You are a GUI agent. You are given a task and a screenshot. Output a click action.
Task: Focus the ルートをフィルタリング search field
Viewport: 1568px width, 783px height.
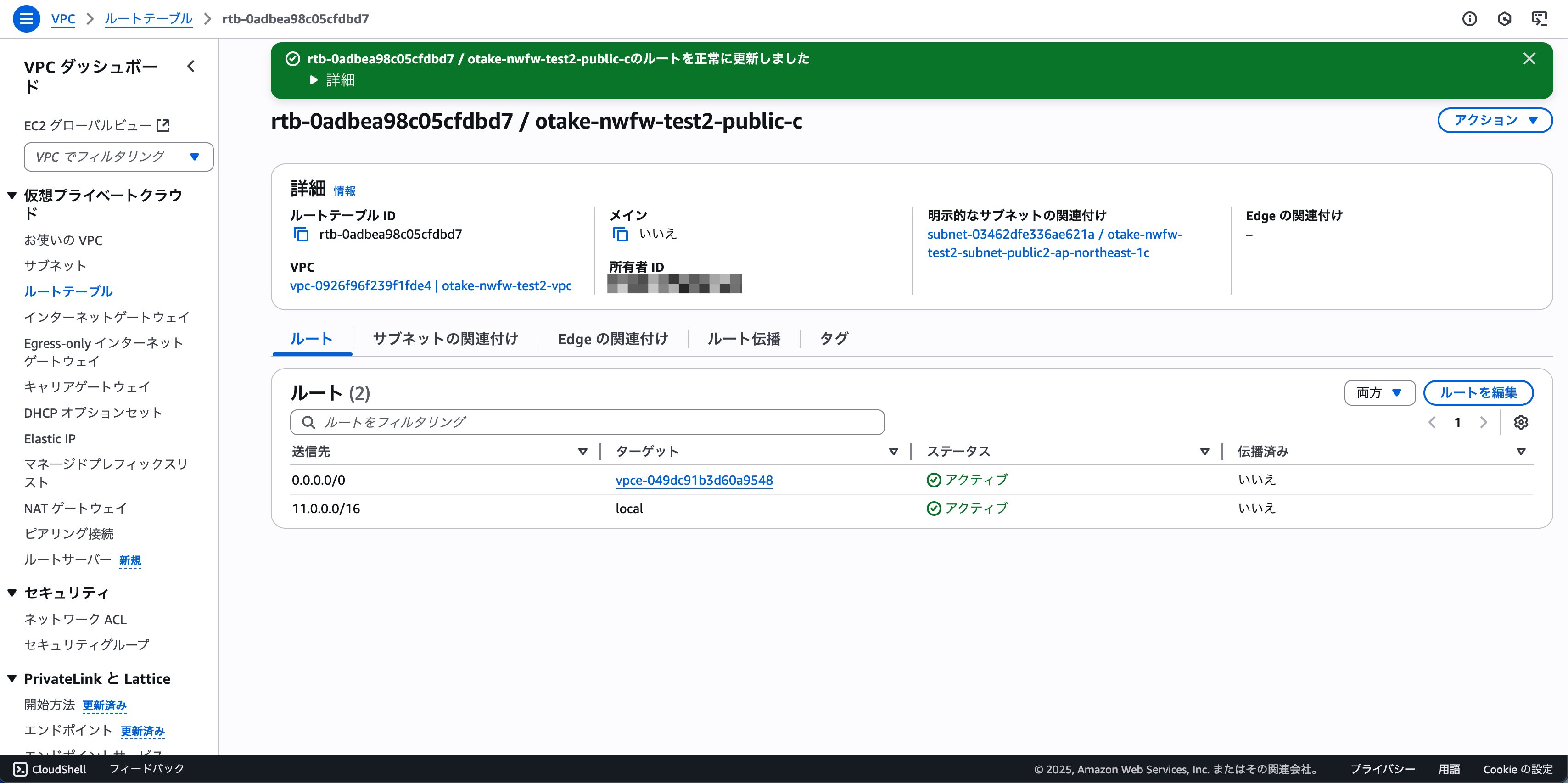pos(588,423)
